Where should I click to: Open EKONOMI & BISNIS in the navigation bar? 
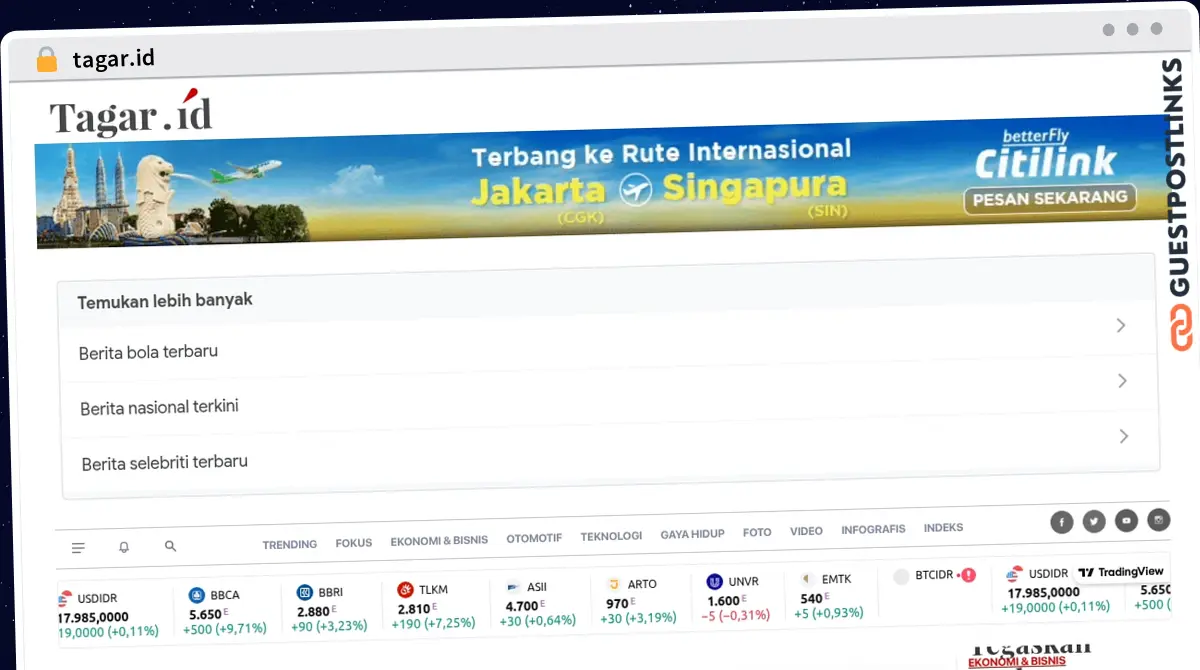coord(439,540)
